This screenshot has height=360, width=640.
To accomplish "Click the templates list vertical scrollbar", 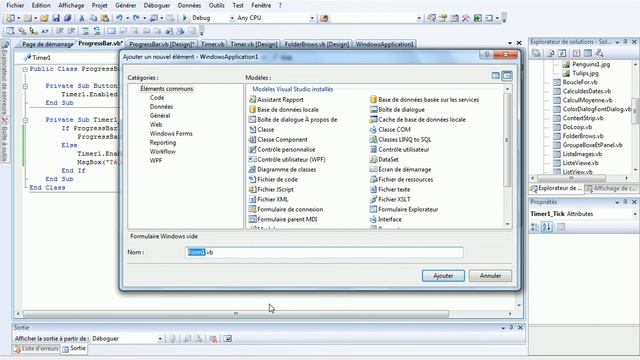I will tap(507, 140).
